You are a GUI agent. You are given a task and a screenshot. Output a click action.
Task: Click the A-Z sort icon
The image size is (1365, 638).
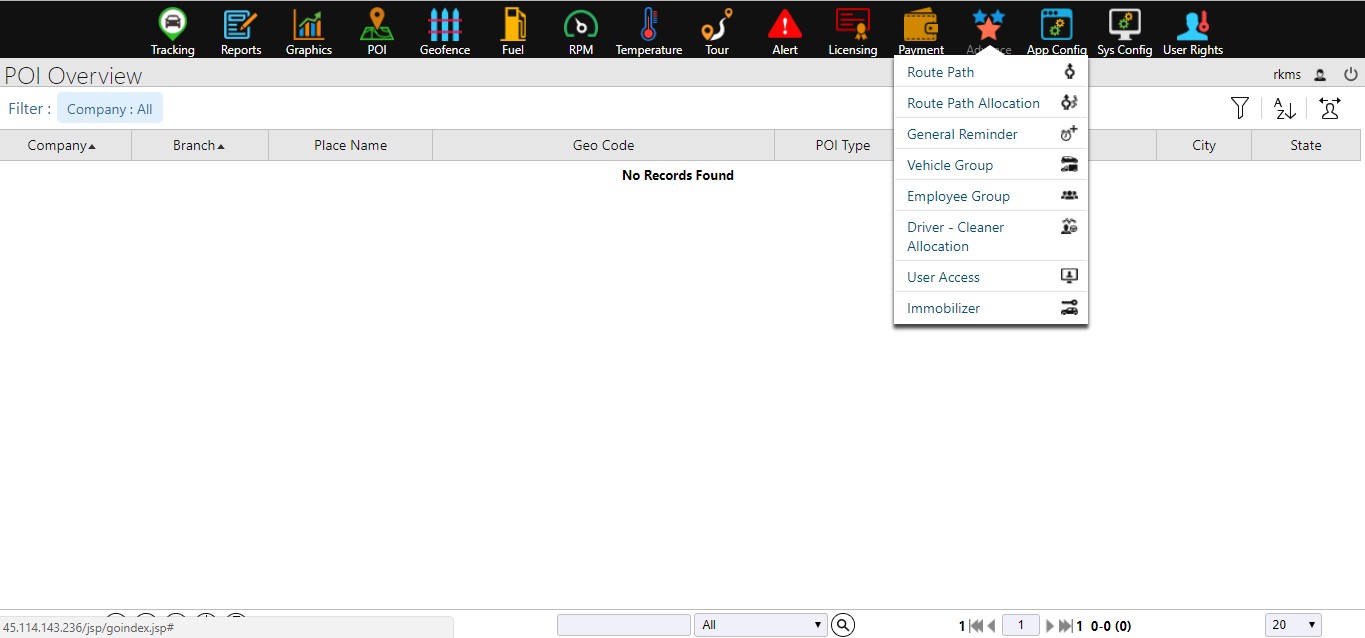tap(1285, 109)
